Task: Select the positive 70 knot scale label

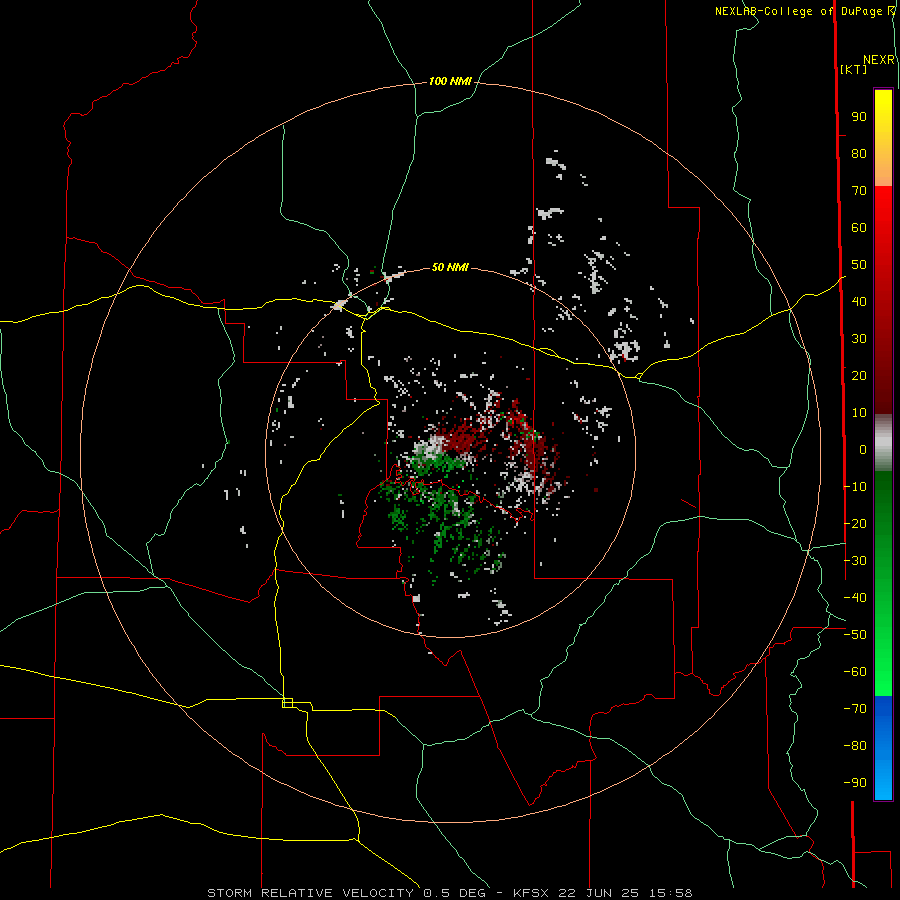Action: 859,191
